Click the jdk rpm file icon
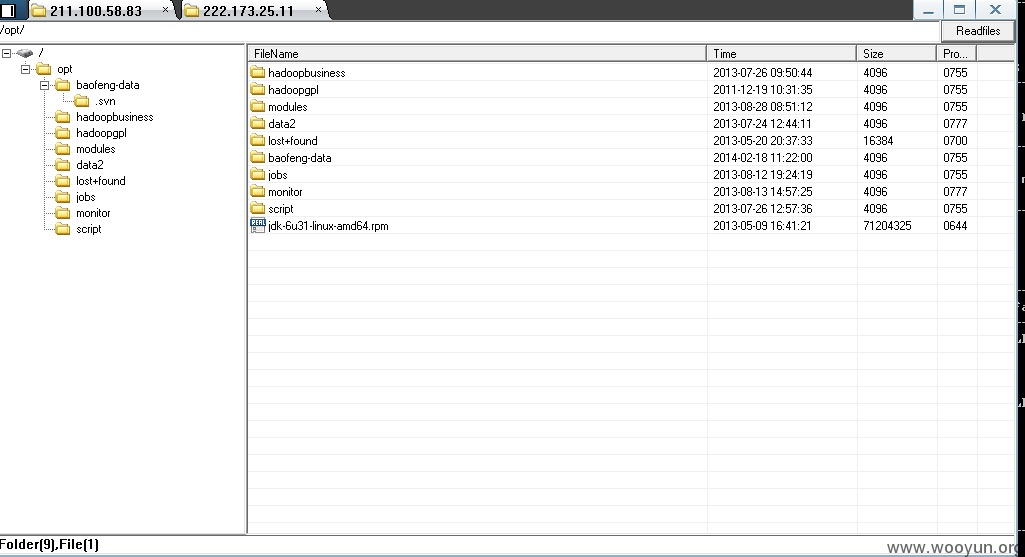Image resolution: width=1025 pixels, height=557 pixels. pyautogui.click(x=258, y=226)
